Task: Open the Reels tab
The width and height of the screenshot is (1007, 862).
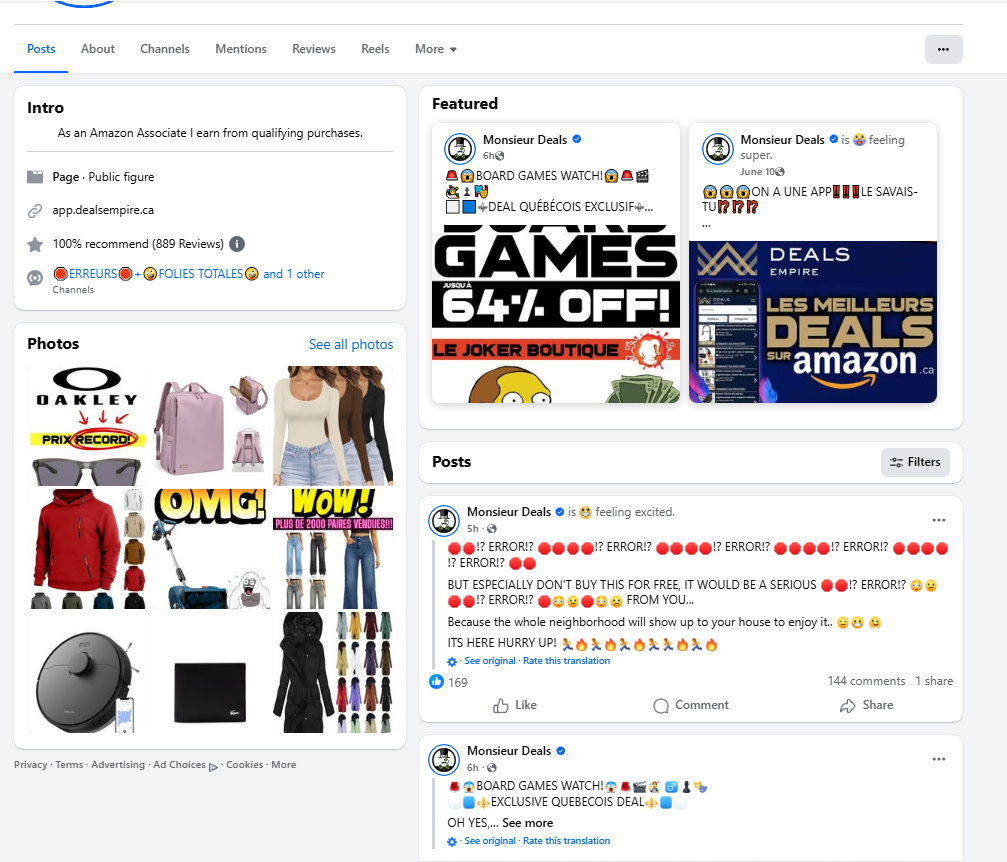Action: pos(375,49)
